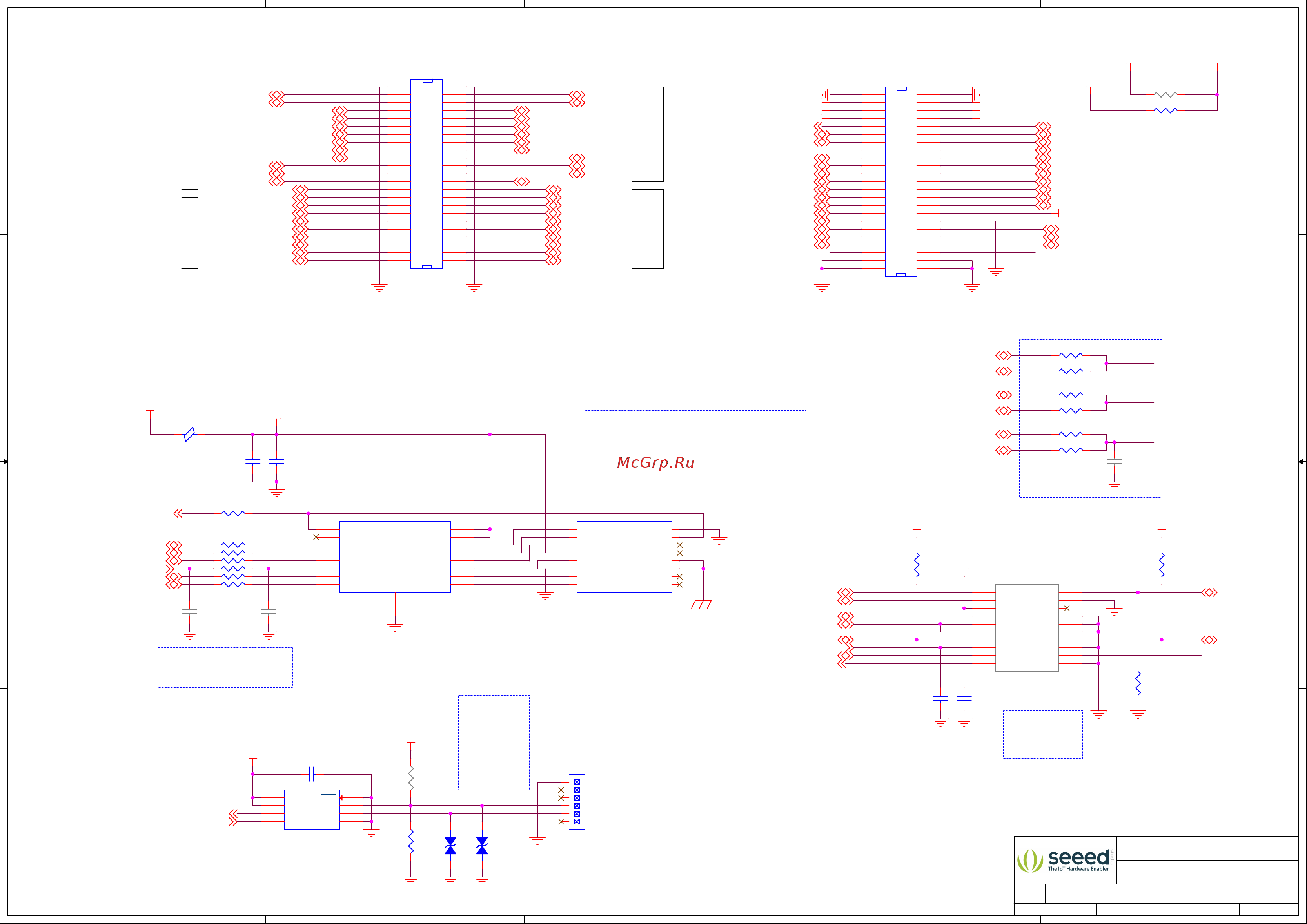
Task: Select "The IoT Hardware Enabler" tagline text
Action: (1078, 869)
